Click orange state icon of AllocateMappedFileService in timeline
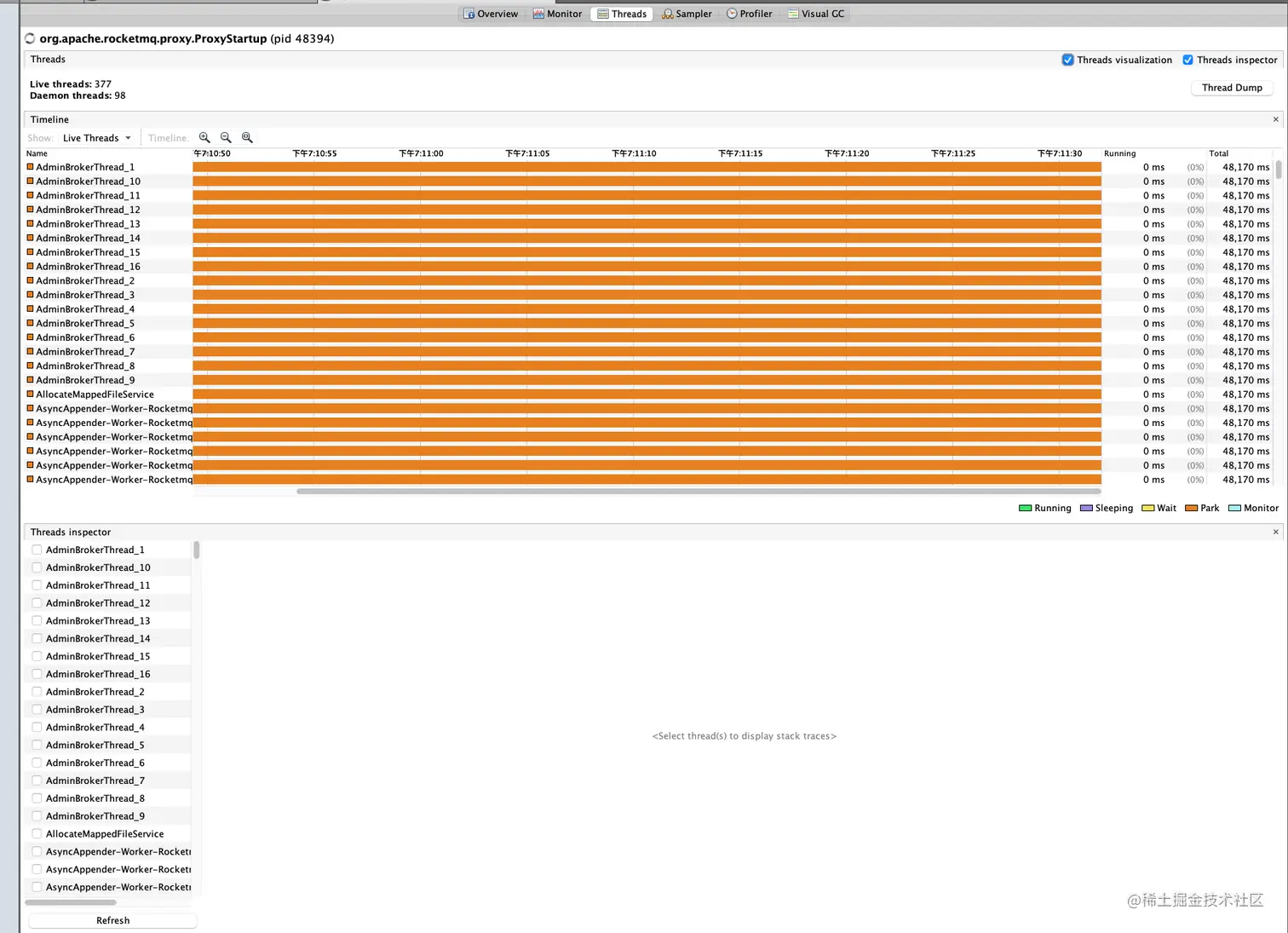This screenshot has height=933, width=1288. coord(31,395)
